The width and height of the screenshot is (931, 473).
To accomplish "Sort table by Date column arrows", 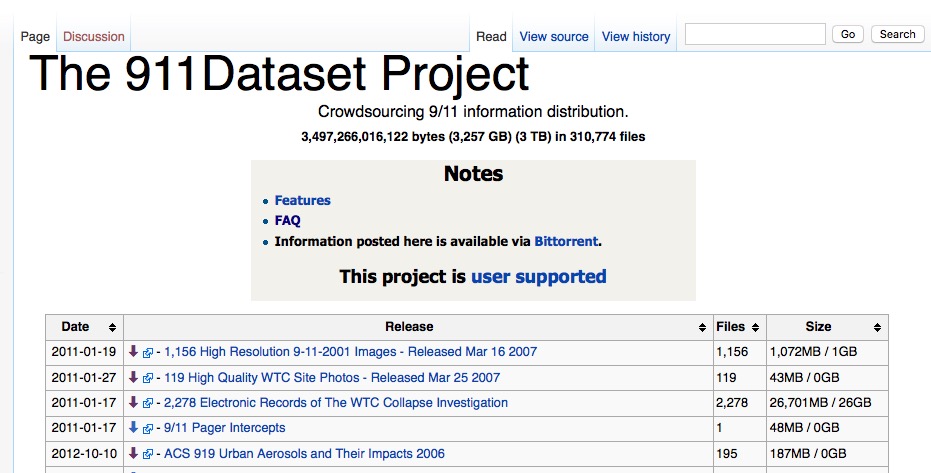I will [113, 327].
